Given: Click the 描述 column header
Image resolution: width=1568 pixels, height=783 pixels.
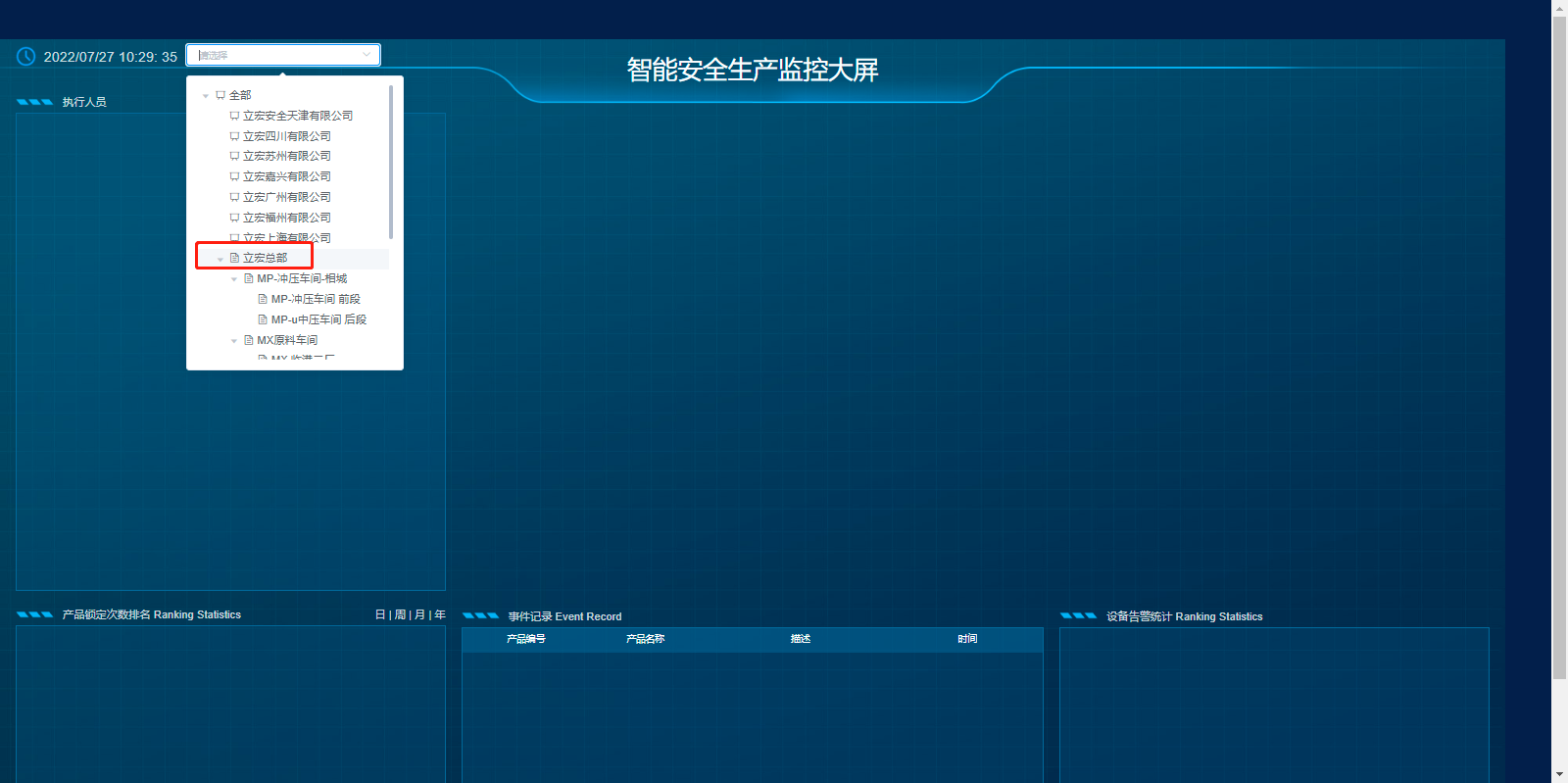Looking at the screenshot, I should [x=801, y=639].
